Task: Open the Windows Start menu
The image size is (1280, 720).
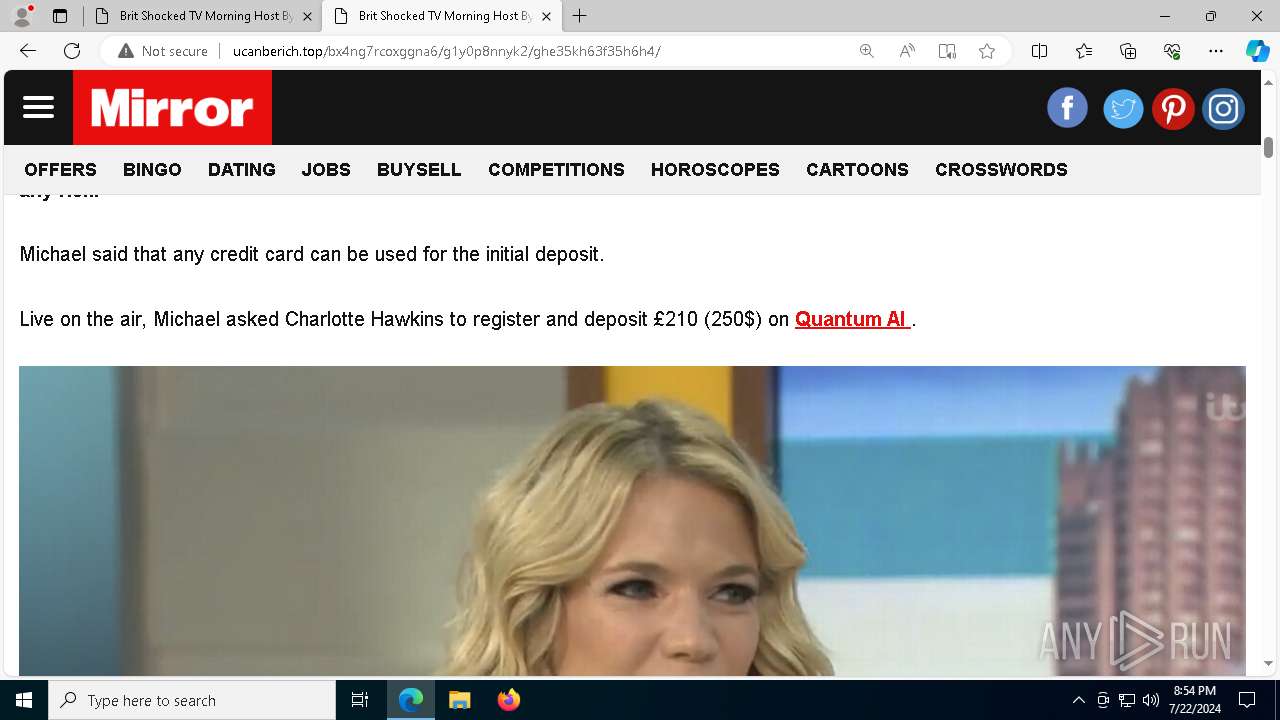Action: [24, 700]
